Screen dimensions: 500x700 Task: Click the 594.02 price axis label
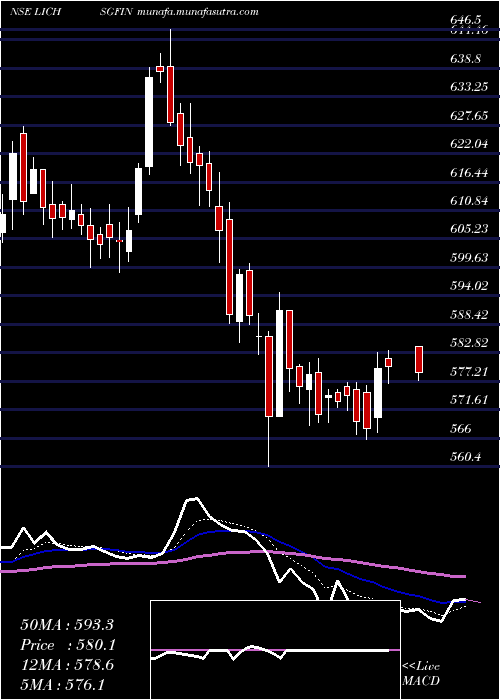pyautogui.click(x=468, y=286)
